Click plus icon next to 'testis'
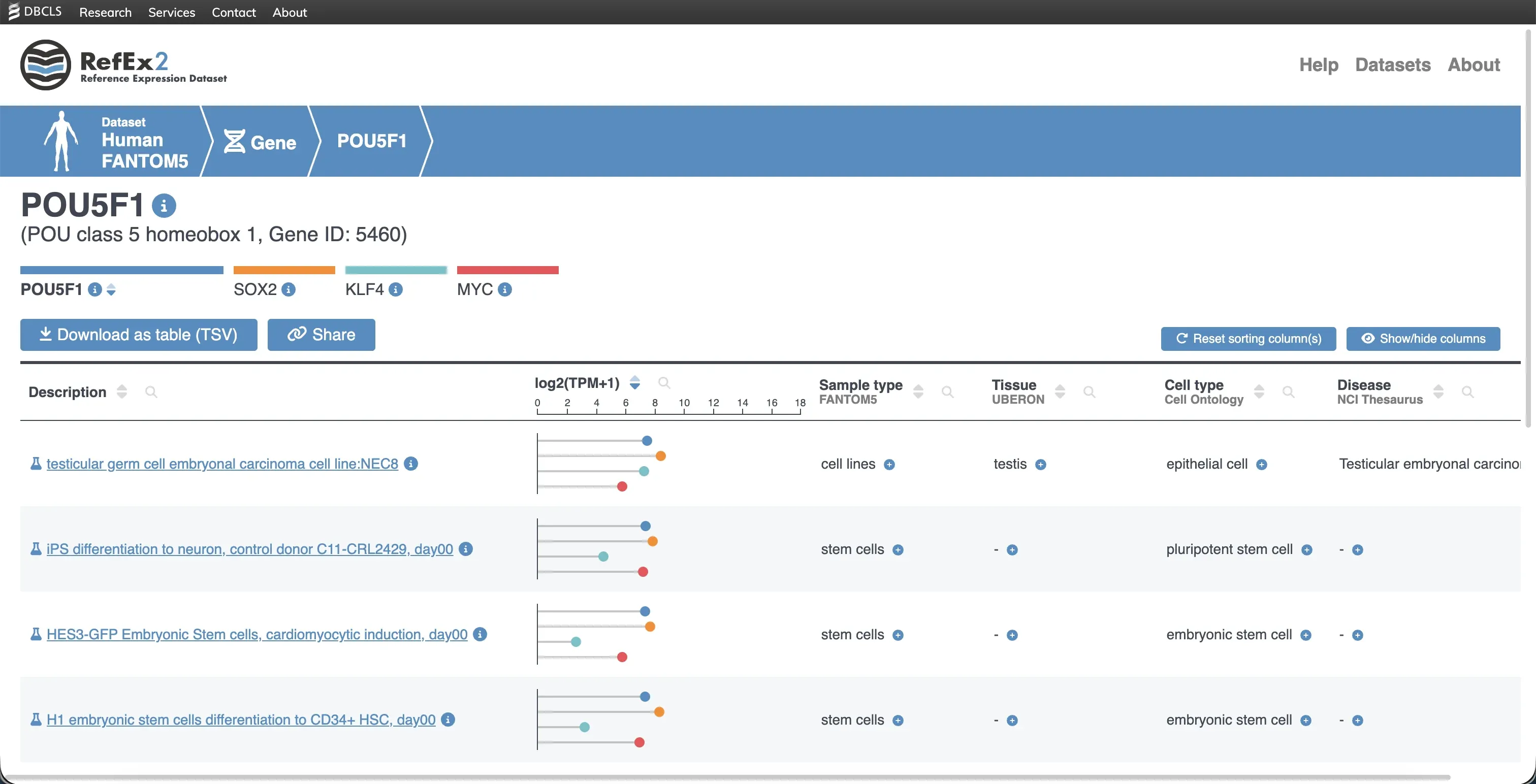 1040,465
